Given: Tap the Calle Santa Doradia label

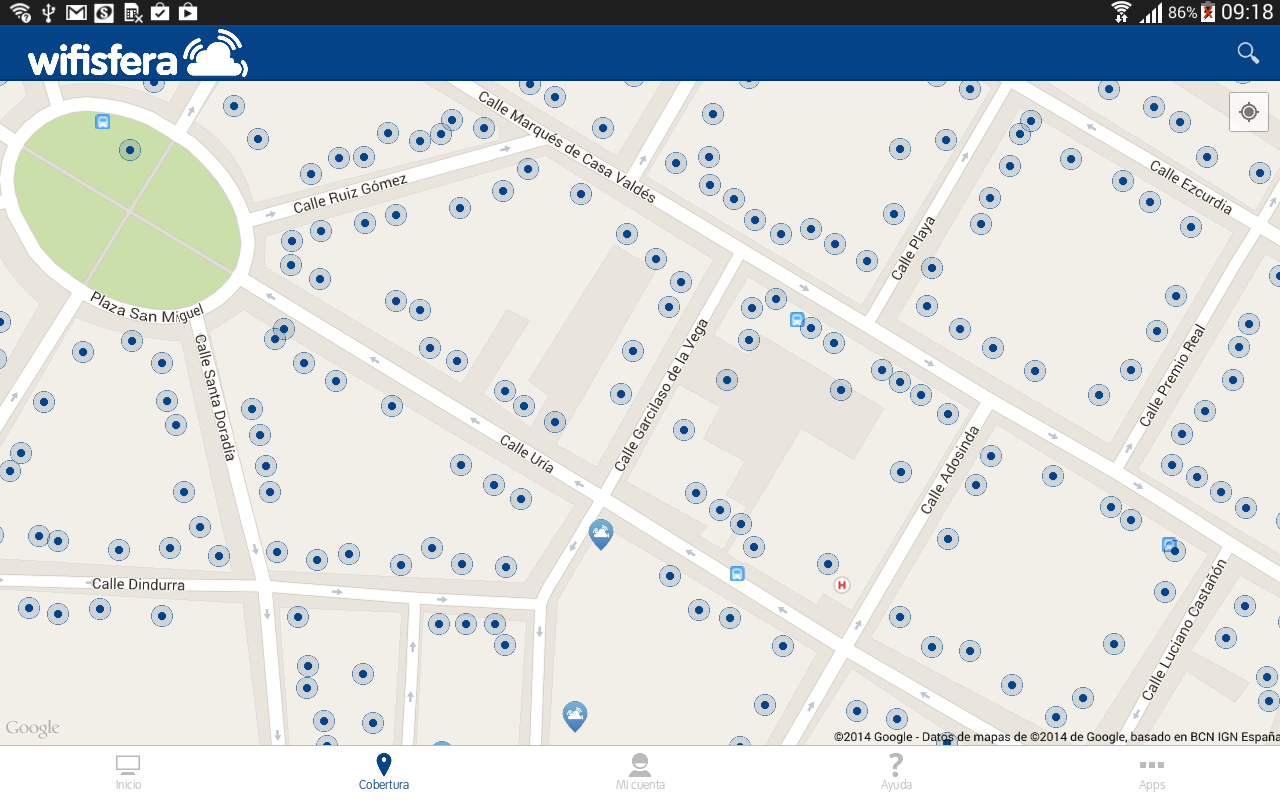Looking at the screenshot, I should [215, 397].
